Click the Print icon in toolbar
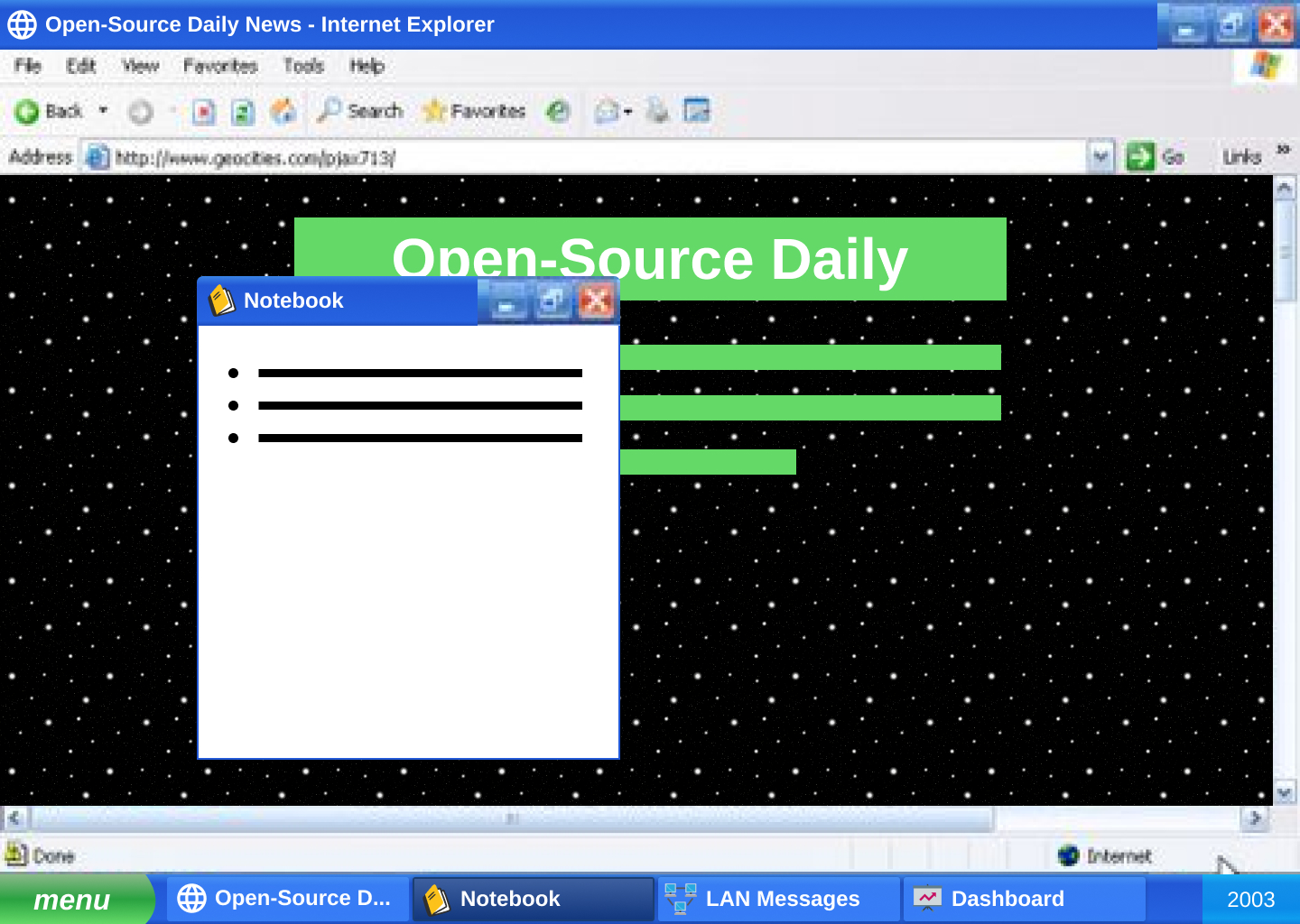This screenshot has width=1300, height=924. (x=657, y=111)
